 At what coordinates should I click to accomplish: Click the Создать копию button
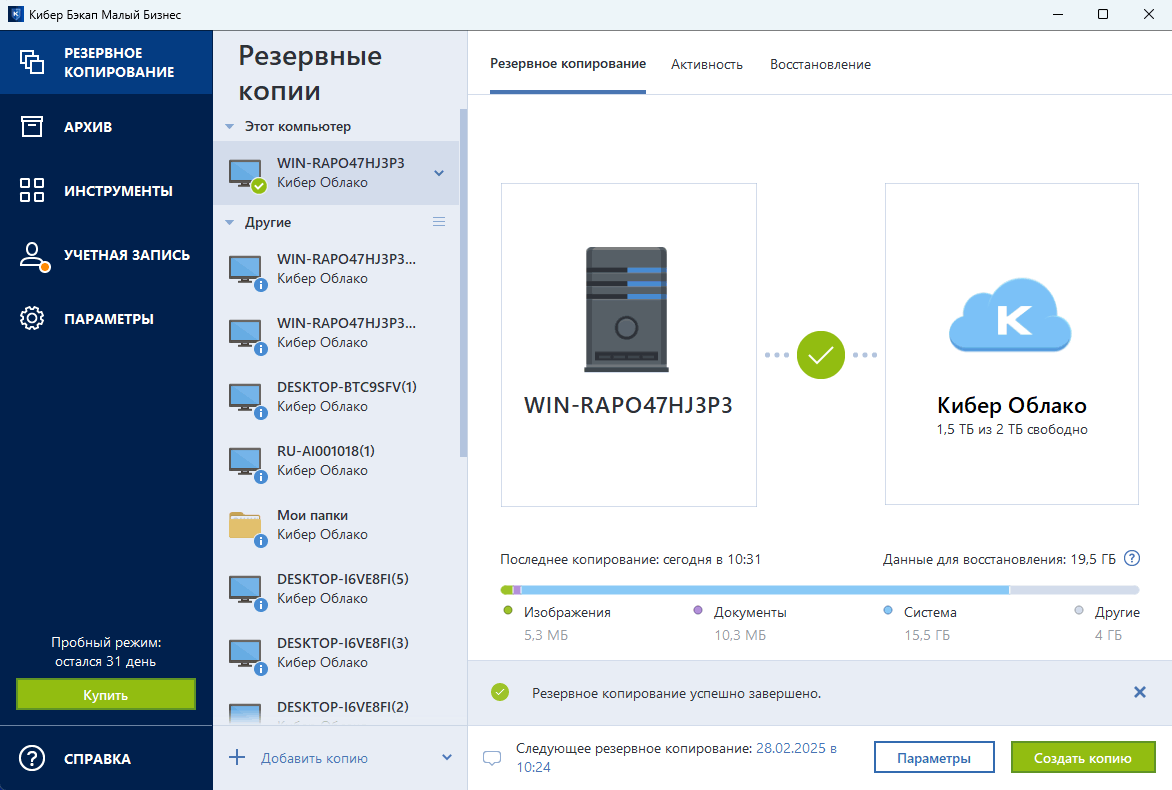(x=1082, y=758)
